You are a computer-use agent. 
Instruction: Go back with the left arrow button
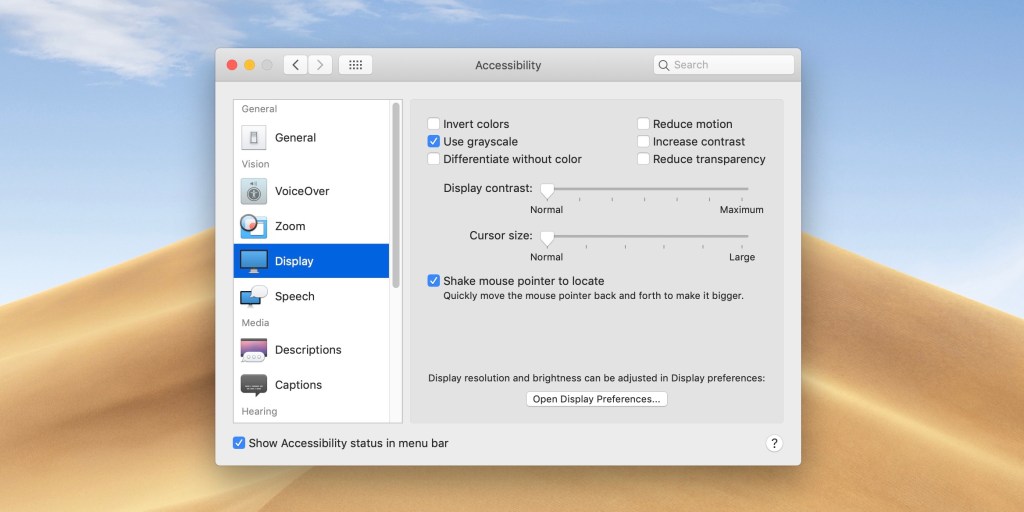pos(295,65)
